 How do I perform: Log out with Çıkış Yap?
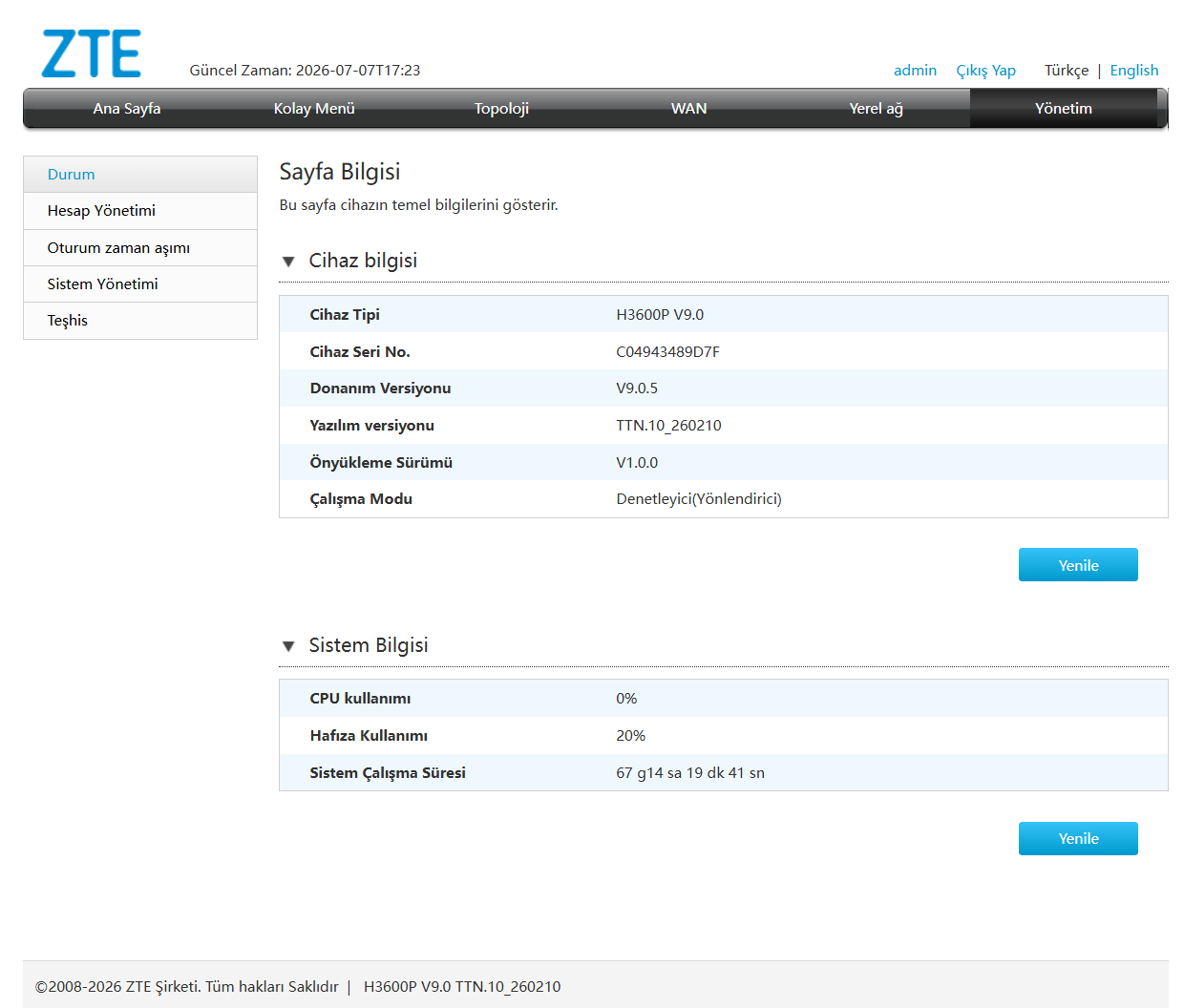pyautogui.click(x=985, y=71)
